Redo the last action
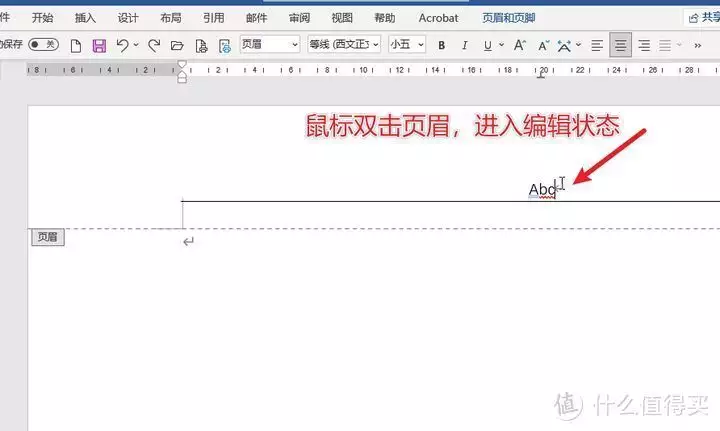 (x=154, y=45)
